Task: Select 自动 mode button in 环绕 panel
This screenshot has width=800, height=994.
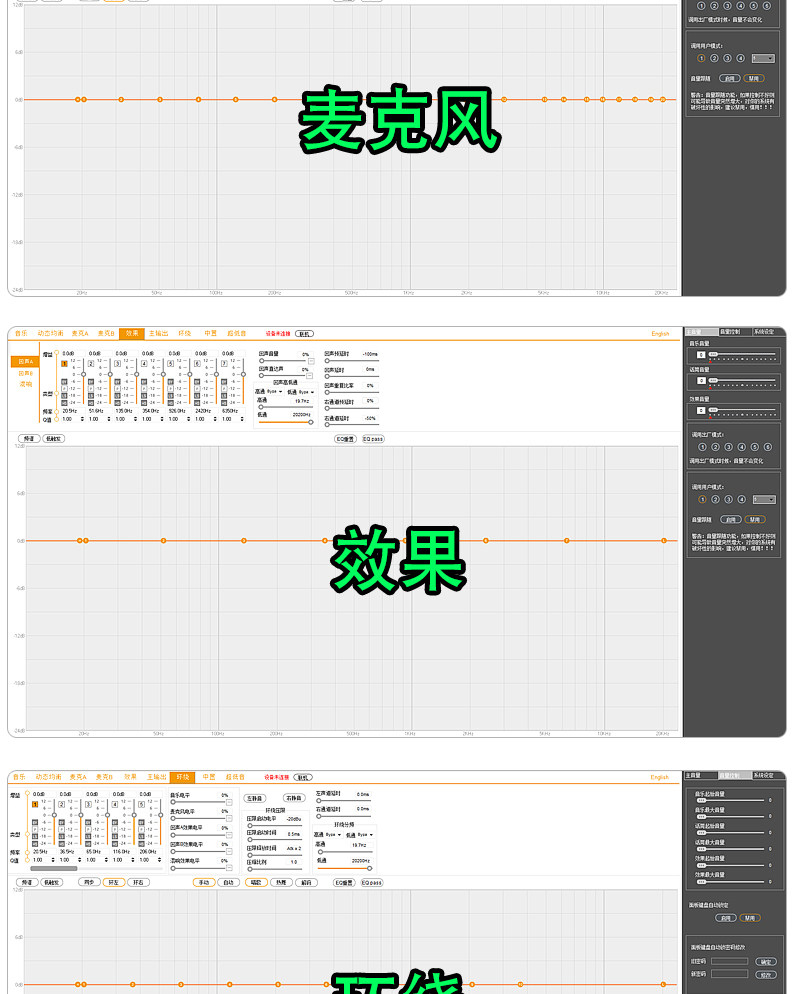Action: point(229,882)
